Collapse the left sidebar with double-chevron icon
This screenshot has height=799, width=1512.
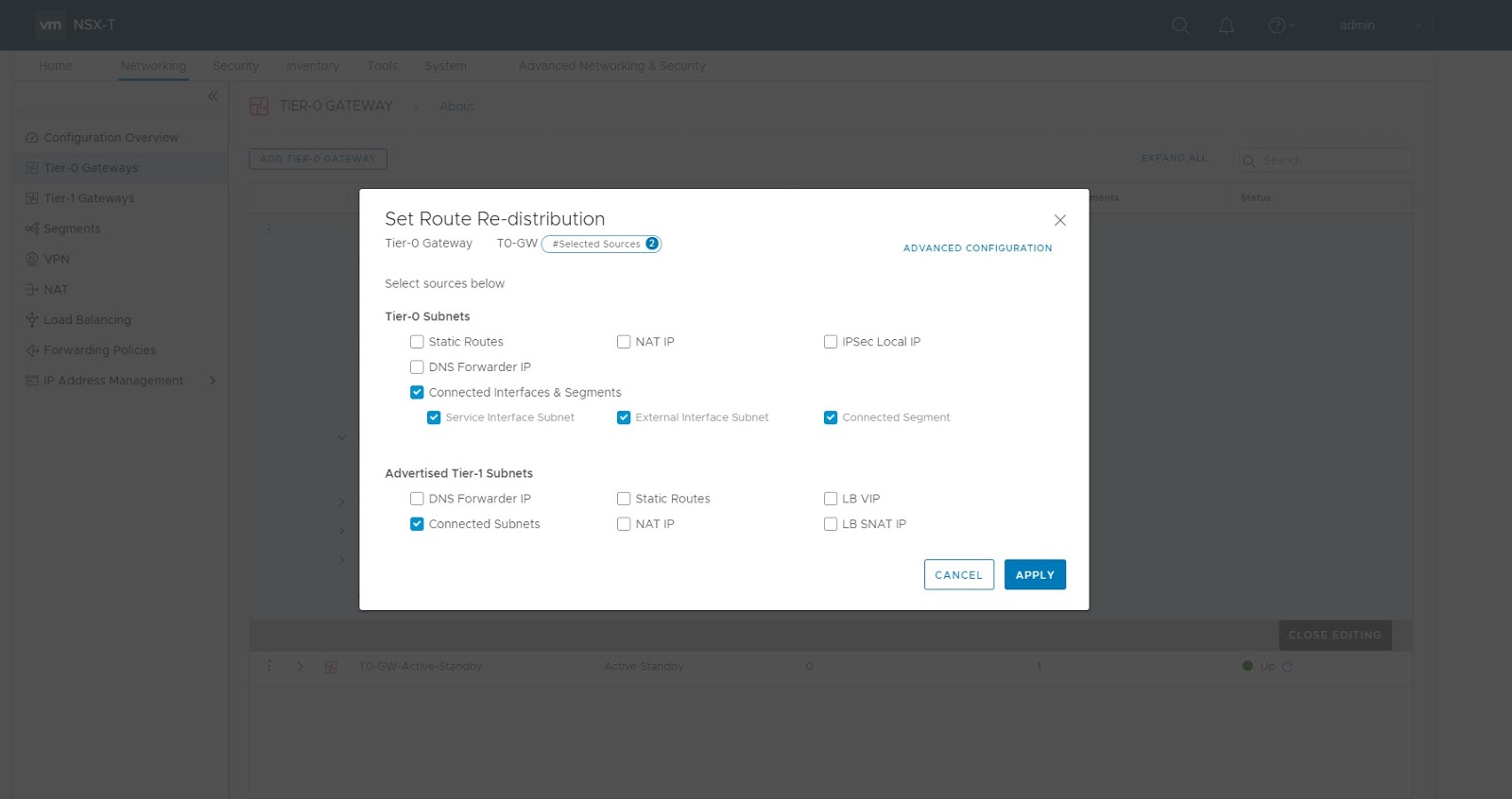[213, 96]
